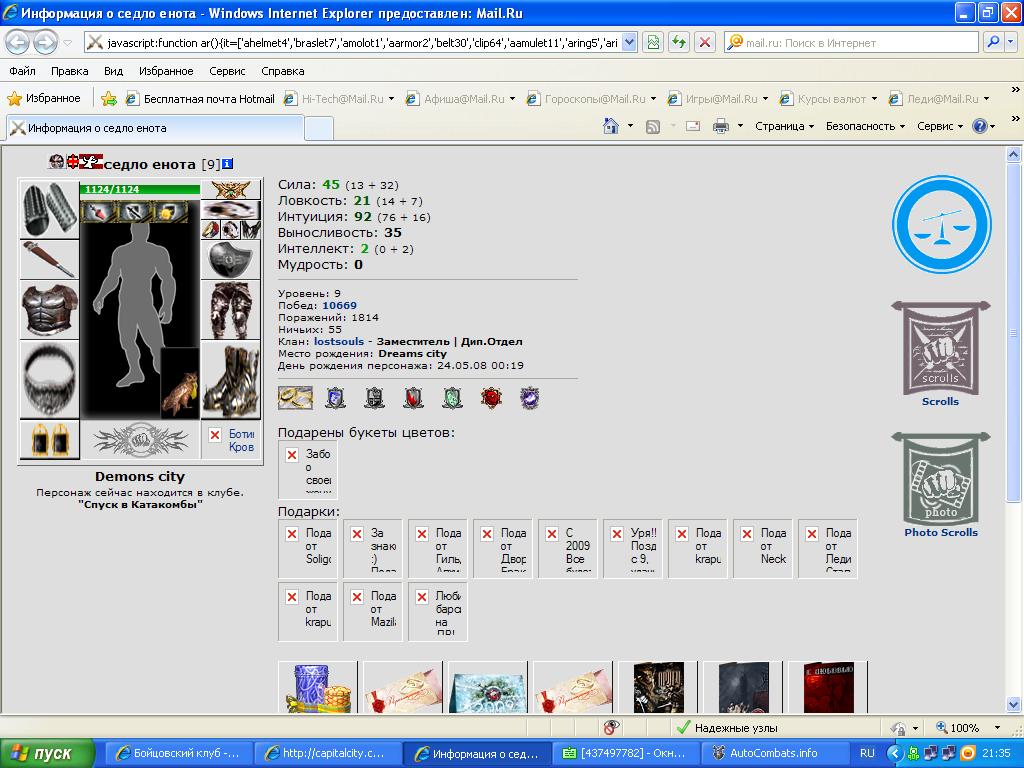Open the Правка menu
Screen dimensions: 1024x768
pos(69,71)
